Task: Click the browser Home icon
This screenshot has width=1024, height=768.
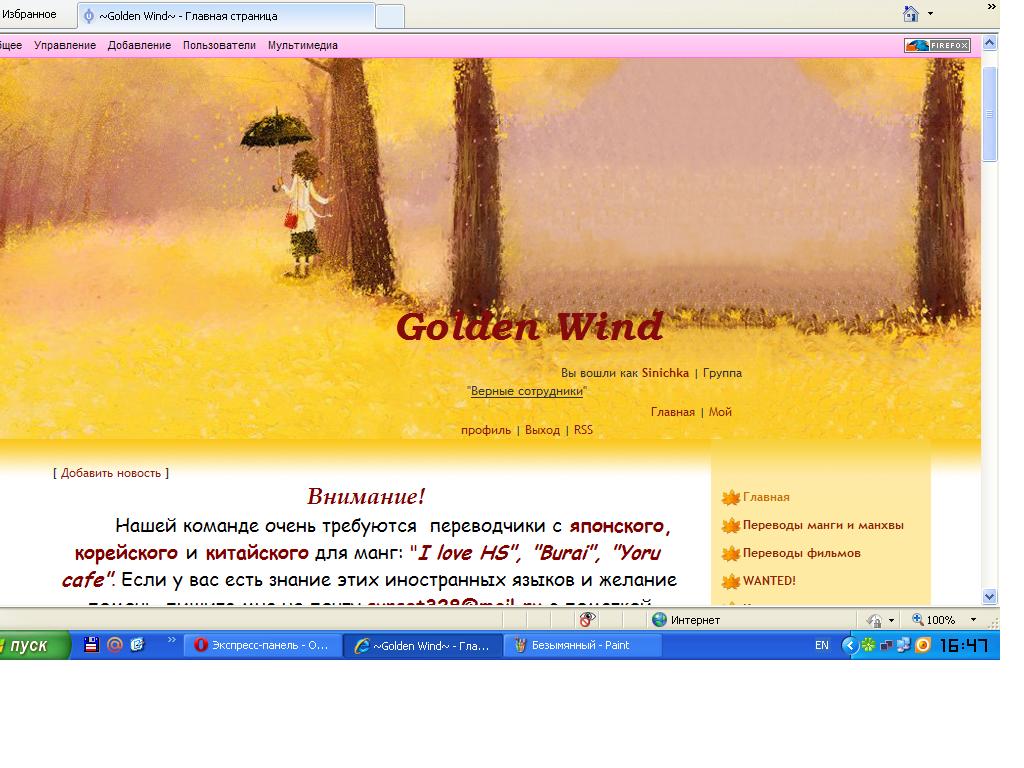Action: pyautogui.click(x=910, y=14)
